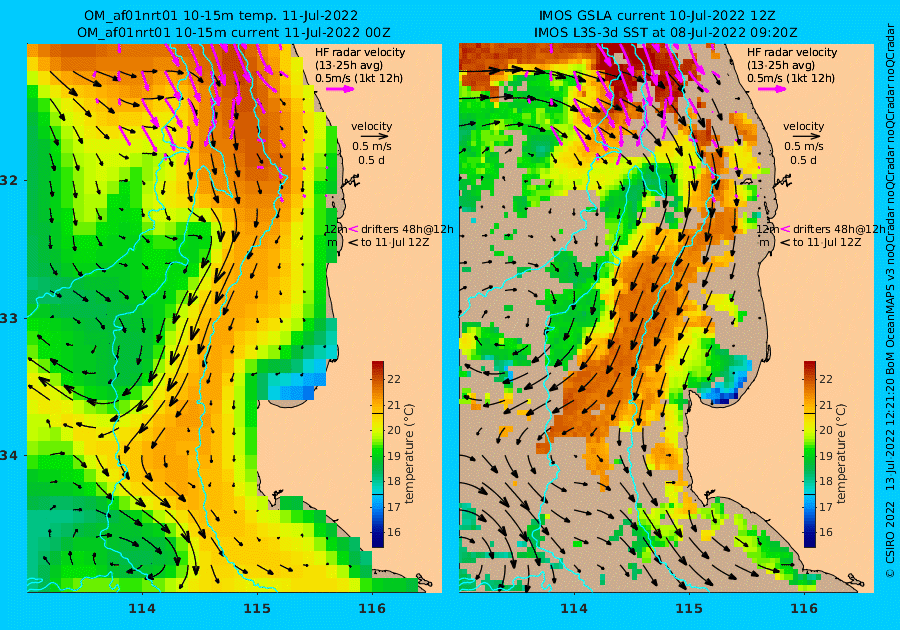Click Rottnest Island outline in left map
The width and height of the screenshot is (900, 630).
351,183
